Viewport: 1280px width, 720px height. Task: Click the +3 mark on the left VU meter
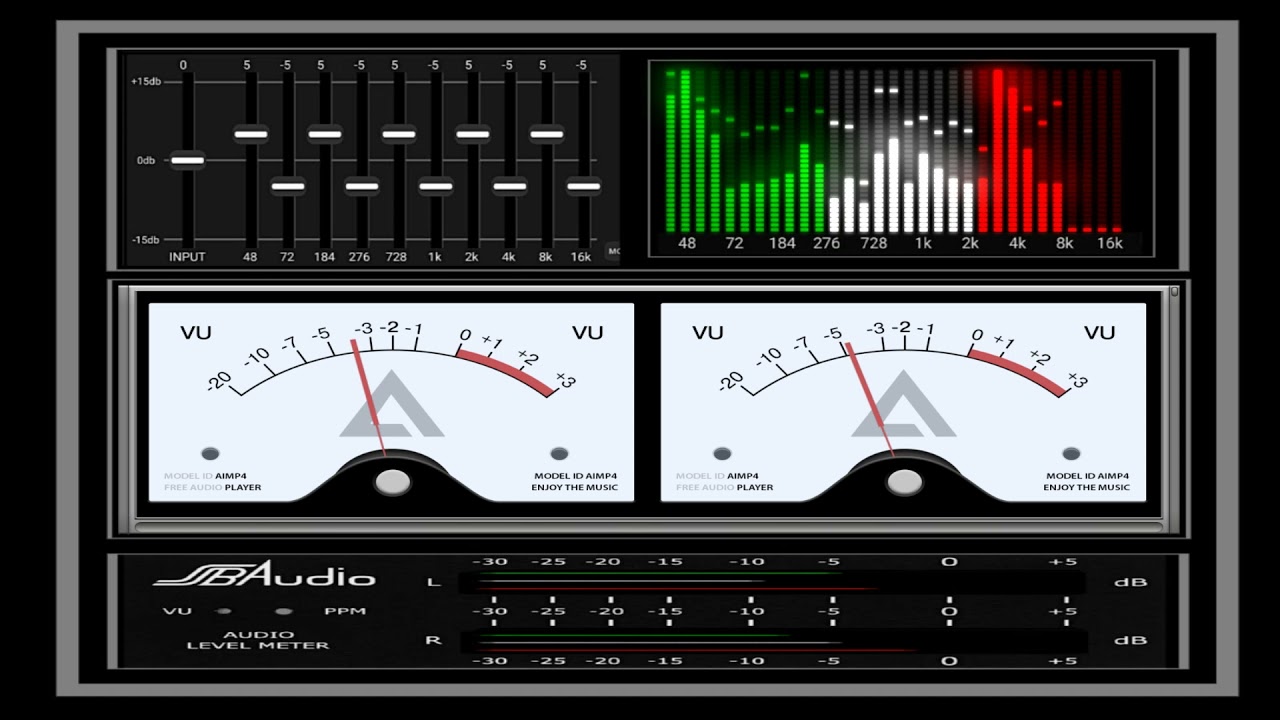pyautogui.click(x=565, y=381)
